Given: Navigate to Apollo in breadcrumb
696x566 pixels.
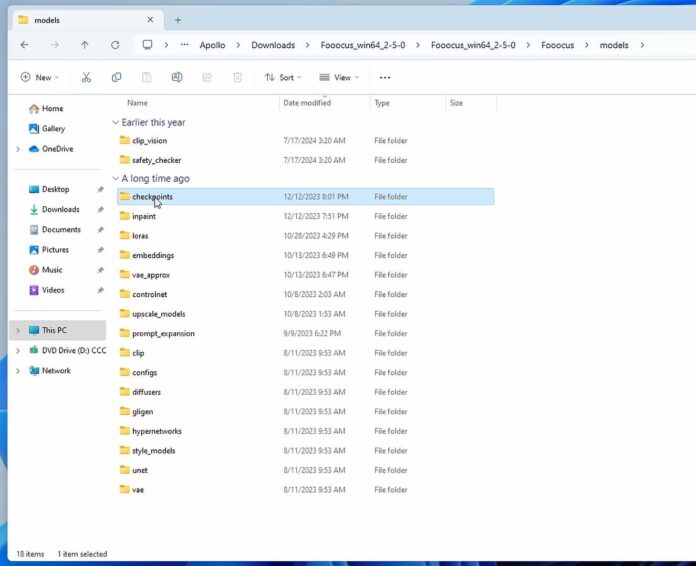Looking at the screenshot, I should (x=212, y=45).
